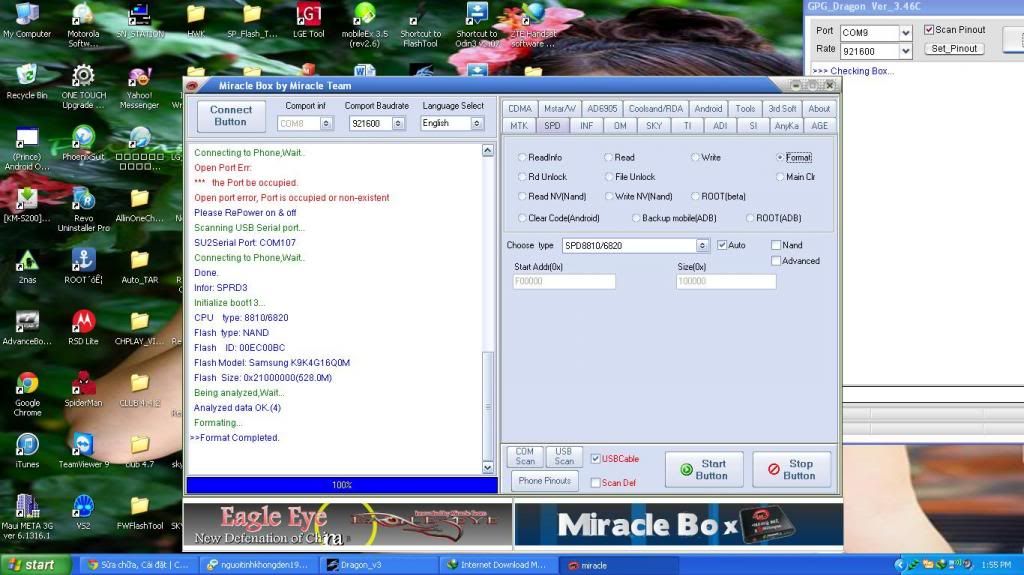Switch to the About tab
Viewport: 1024px width, 575px height.
tap(819, 108)
